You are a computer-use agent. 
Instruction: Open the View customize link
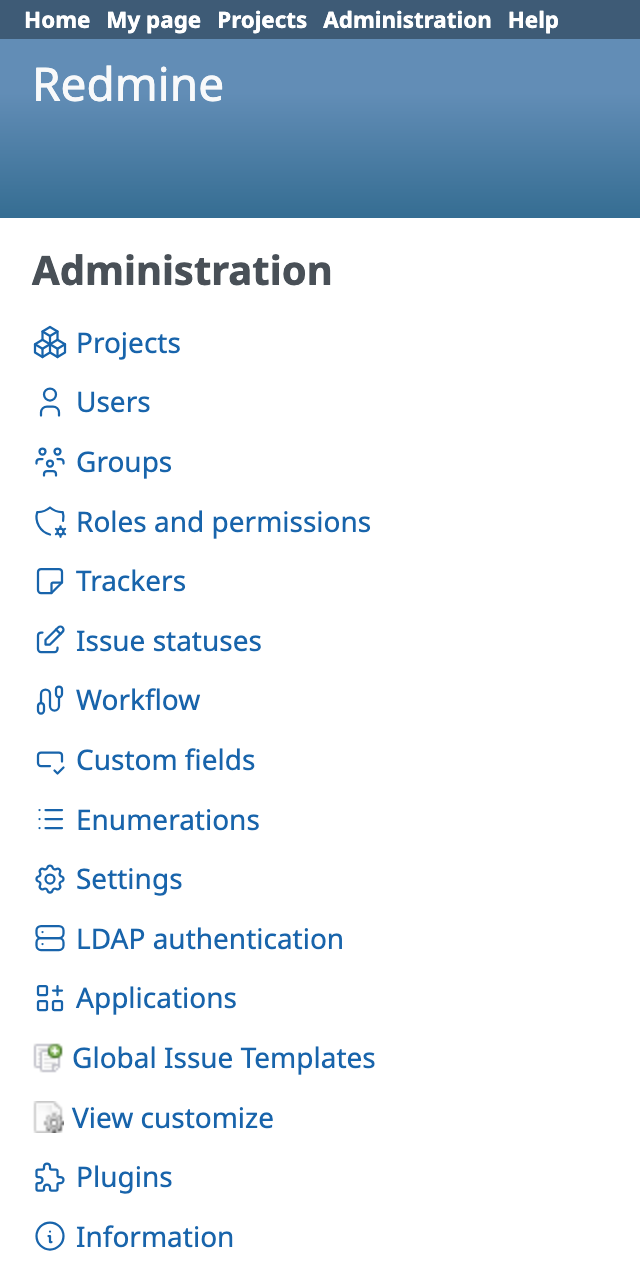coord(173,1118)
